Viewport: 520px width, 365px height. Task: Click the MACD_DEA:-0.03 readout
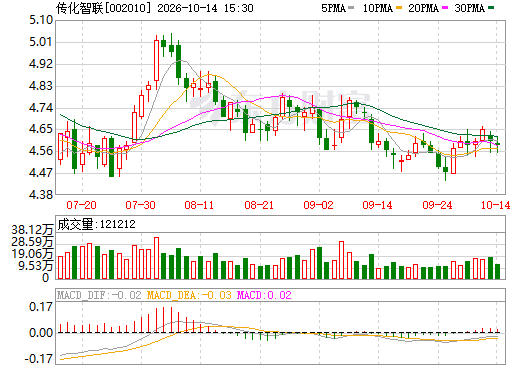[x=189, y=295]
